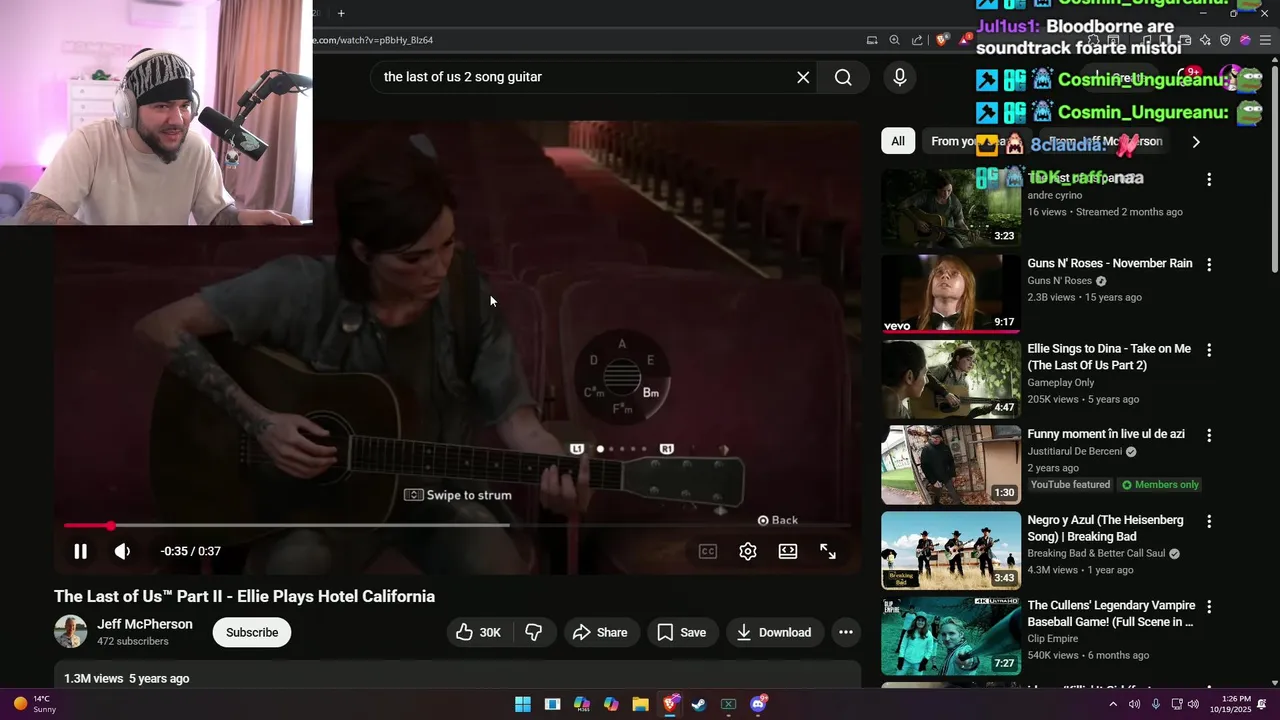Switch the player to theater mode
The width and height of the screenshot is (1280, 720).
(788, 551)
